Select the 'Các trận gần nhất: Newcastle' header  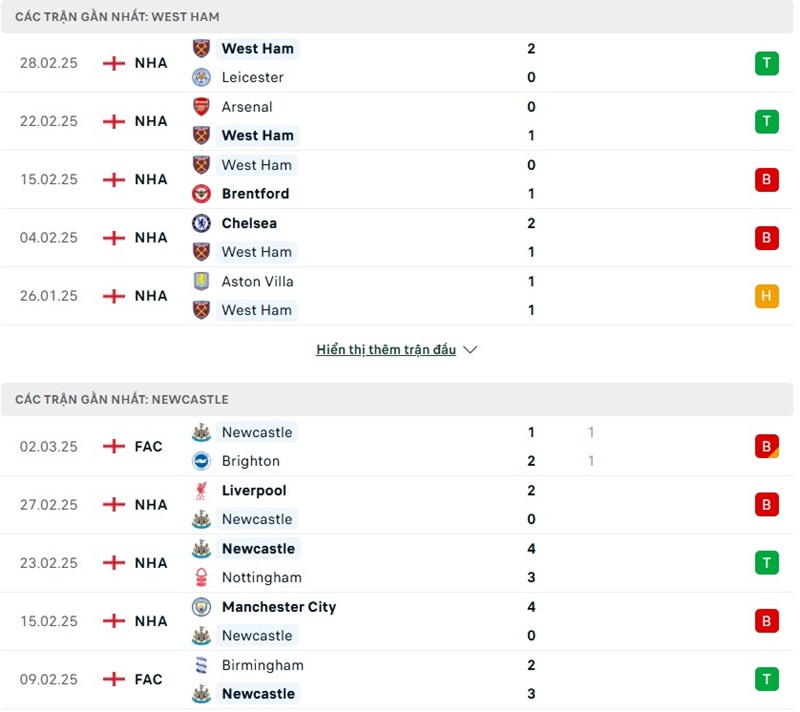(x=122, y=399)
